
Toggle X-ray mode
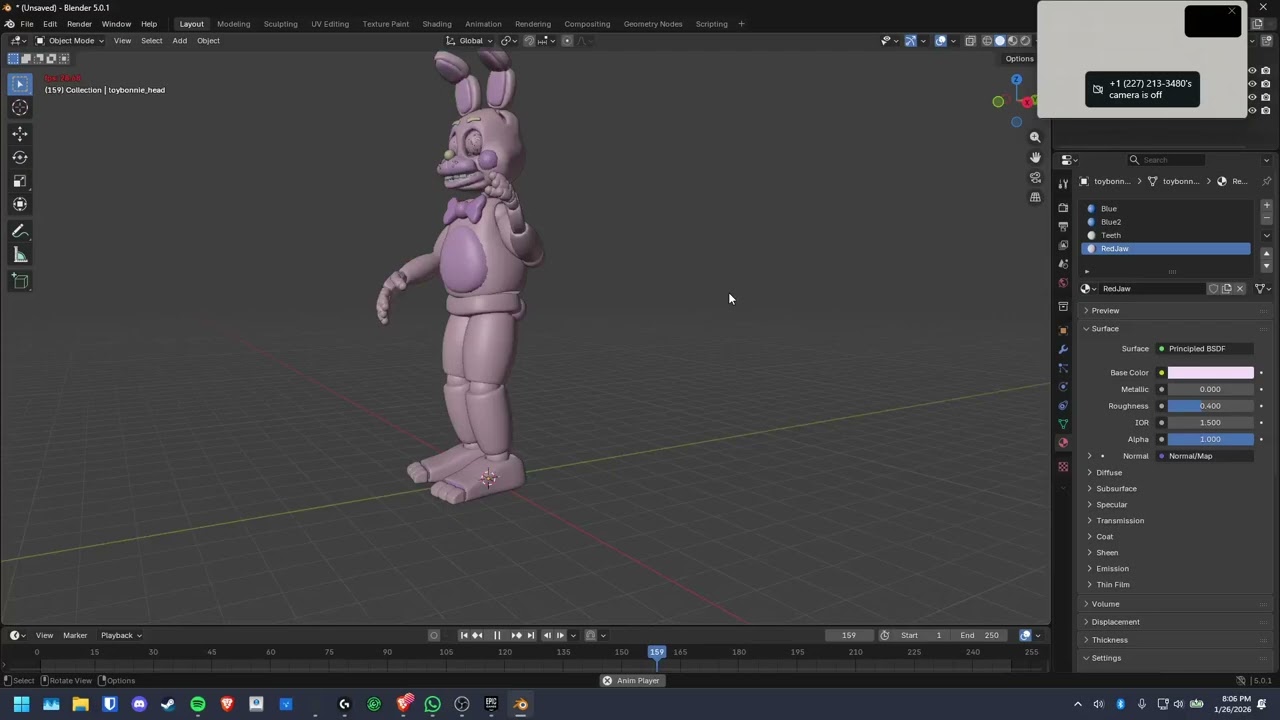click(x=970, y=41)
